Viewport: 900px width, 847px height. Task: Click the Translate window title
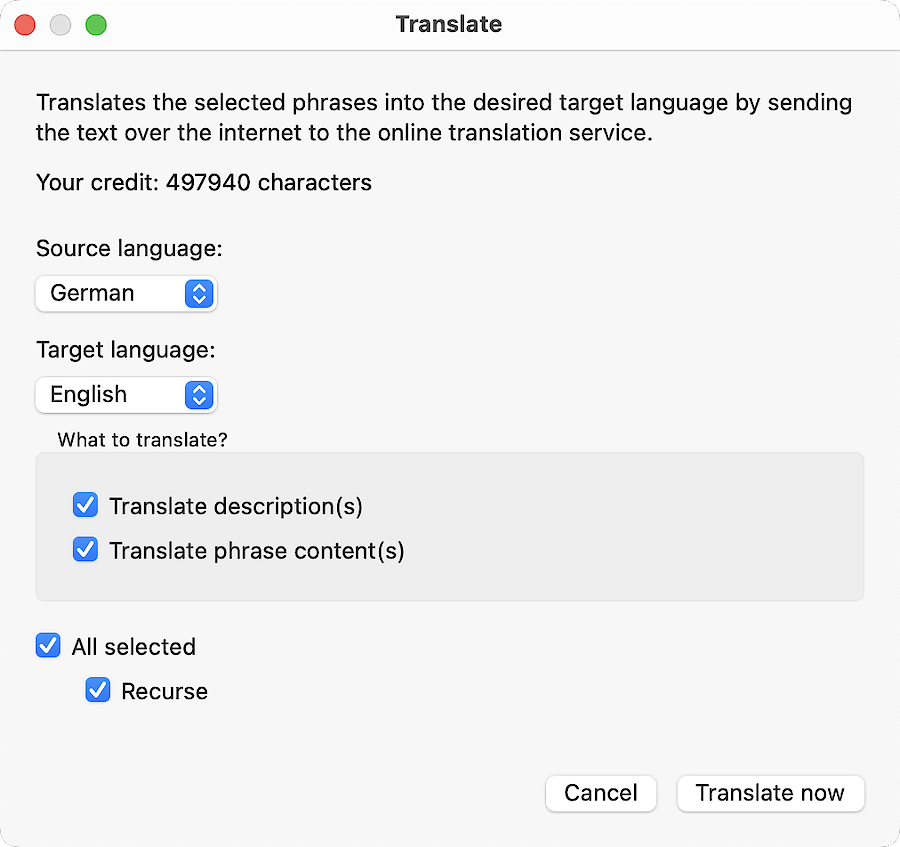(449, 24)
